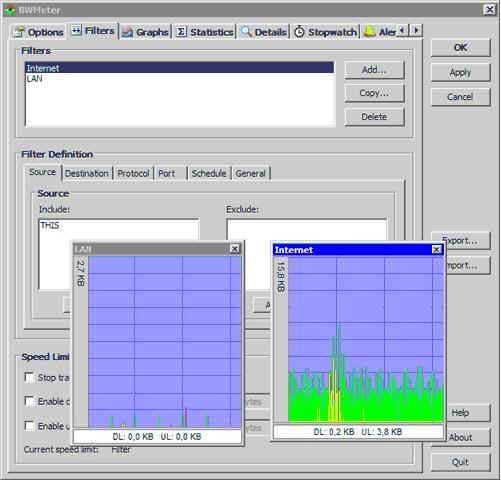
Task: Click the OK button
Action: 461,48
